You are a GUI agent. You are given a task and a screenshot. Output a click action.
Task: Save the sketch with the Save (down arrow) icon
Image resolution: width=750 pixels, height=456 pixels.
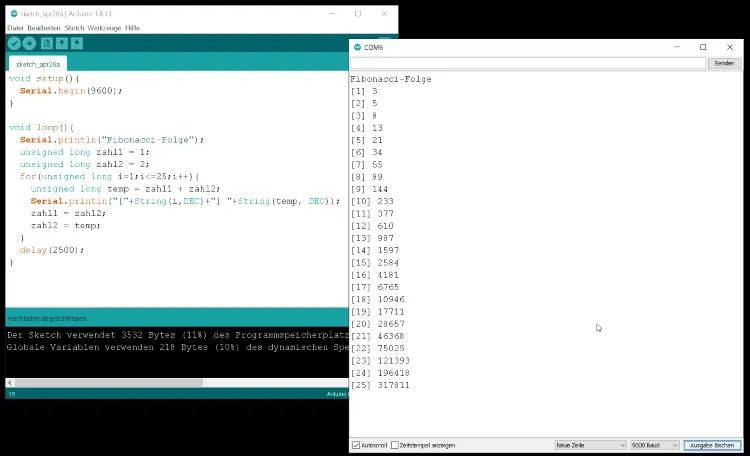point(77,44)
